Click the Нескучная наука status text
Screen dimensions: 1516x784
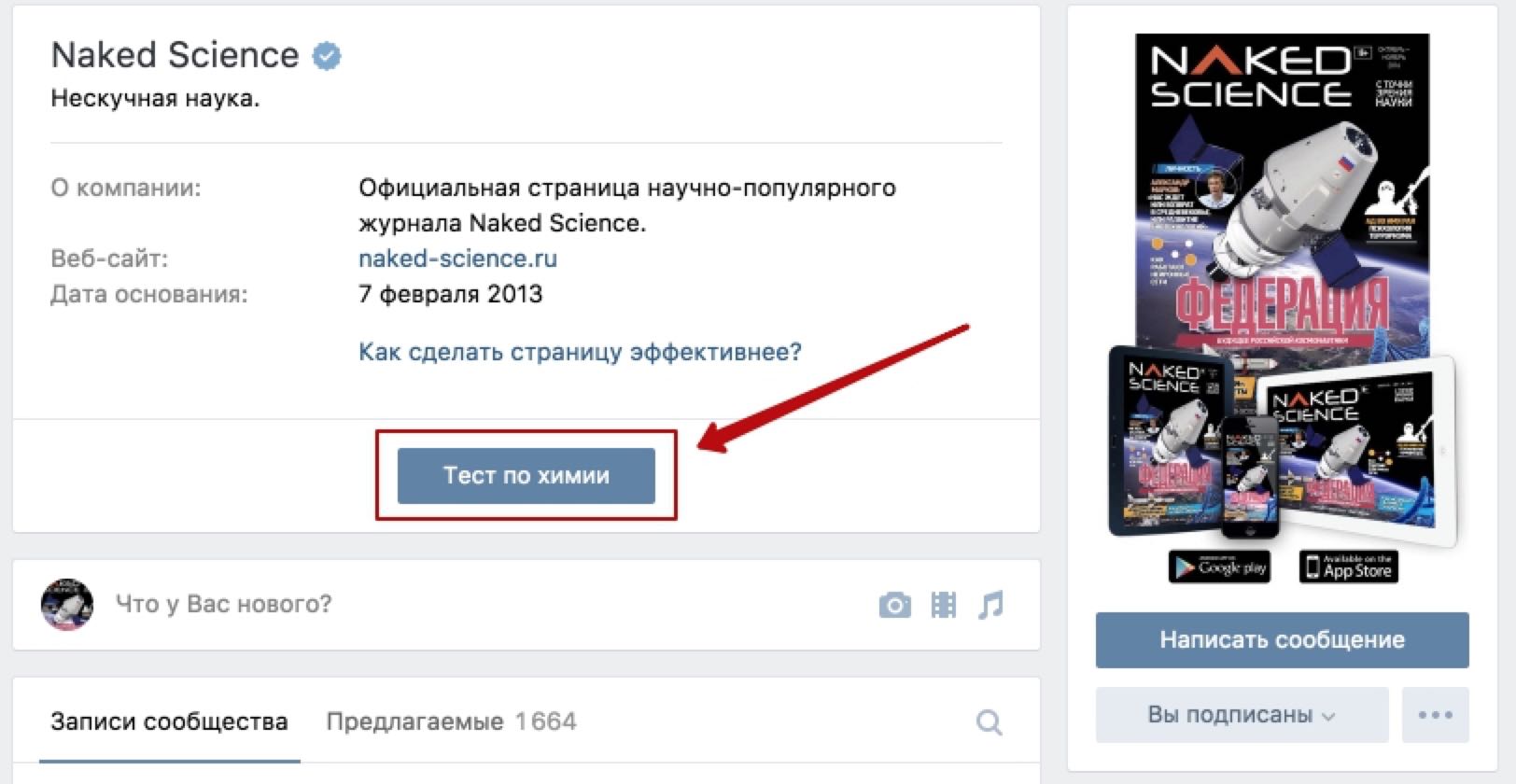[x=155, y=98]
